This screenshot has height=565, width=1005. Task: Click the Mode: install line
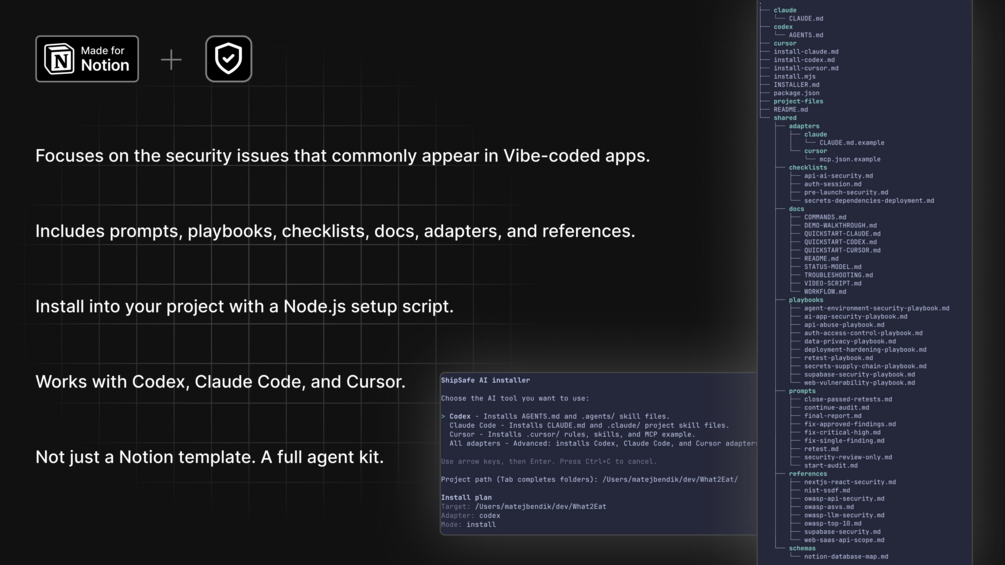pyautogui.click(x=468, y=524)
